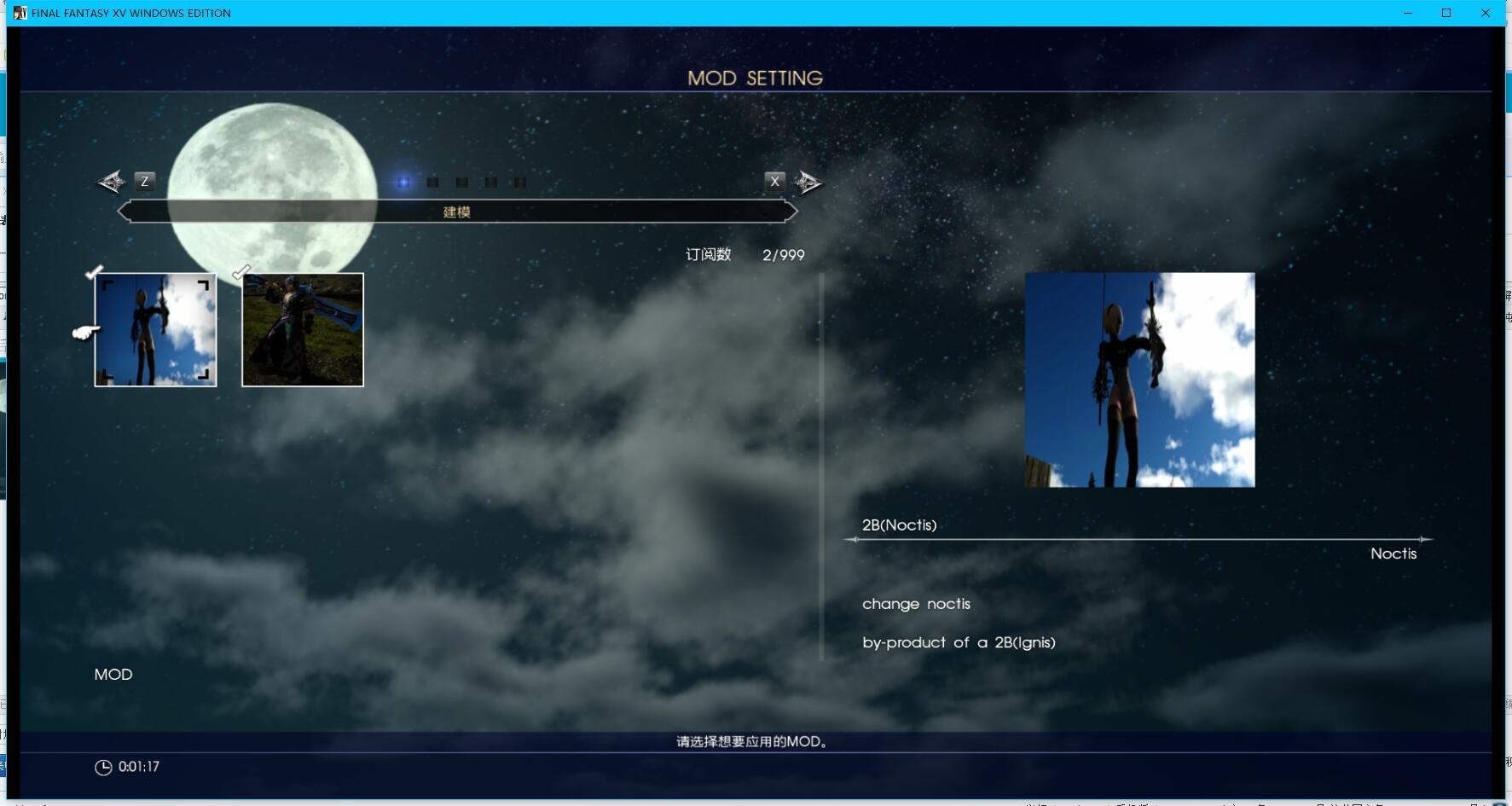This screenshot has height=806, width=1512.
Task: Maximize the Final Fantasy XV window
Action: [x=1446, y=13]
